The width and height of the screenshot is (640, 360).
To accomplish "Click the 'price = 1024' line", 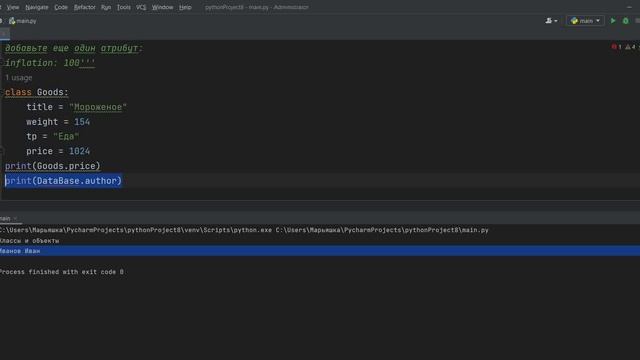I will [58, 151].
